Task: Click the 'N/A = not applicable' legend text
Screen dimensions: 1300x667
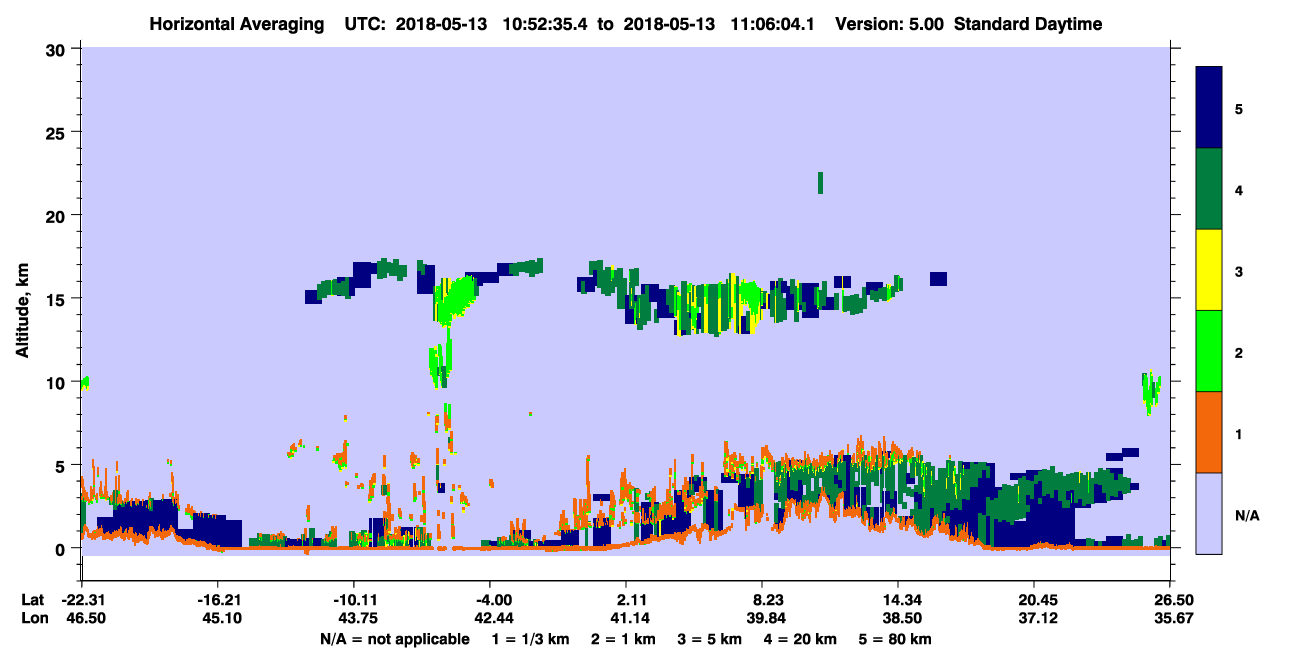Action: tap(394, 639)
